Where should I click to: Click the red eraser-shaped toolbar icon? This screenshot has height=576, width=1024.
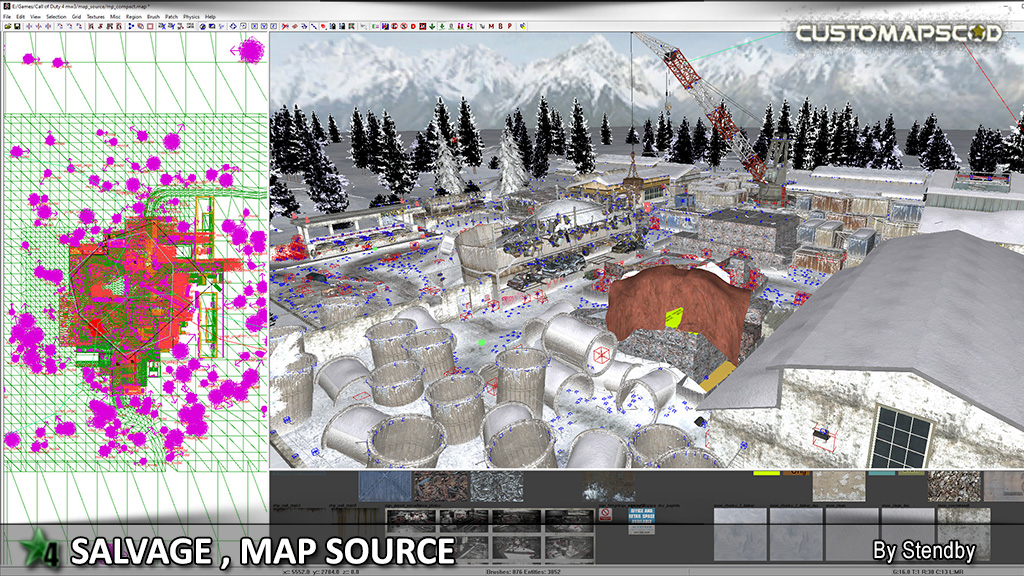coord(295,26)
